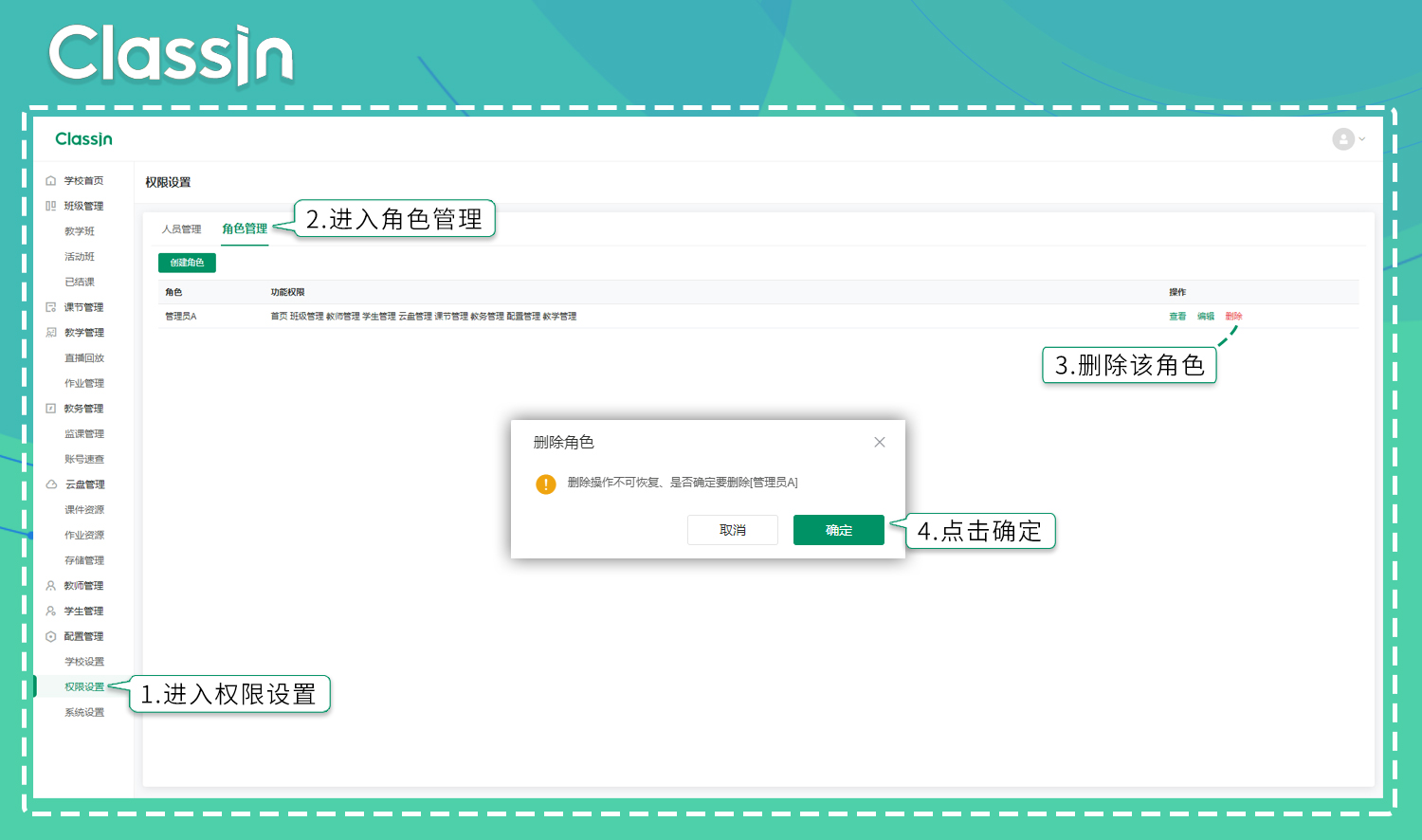Click the 功能权限 column header
This screenshot has width=1422, height=840.
coord(287,292)
